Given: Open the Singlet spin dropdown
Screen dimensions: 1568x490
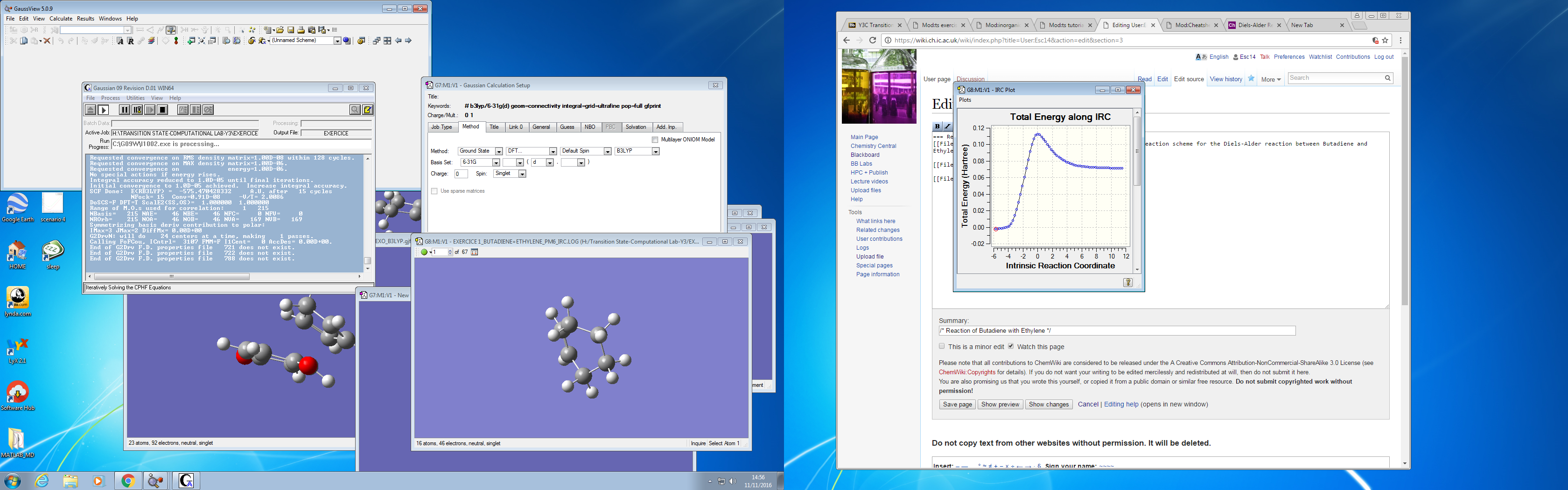Looking at the screenshot, I should (522, 174).
